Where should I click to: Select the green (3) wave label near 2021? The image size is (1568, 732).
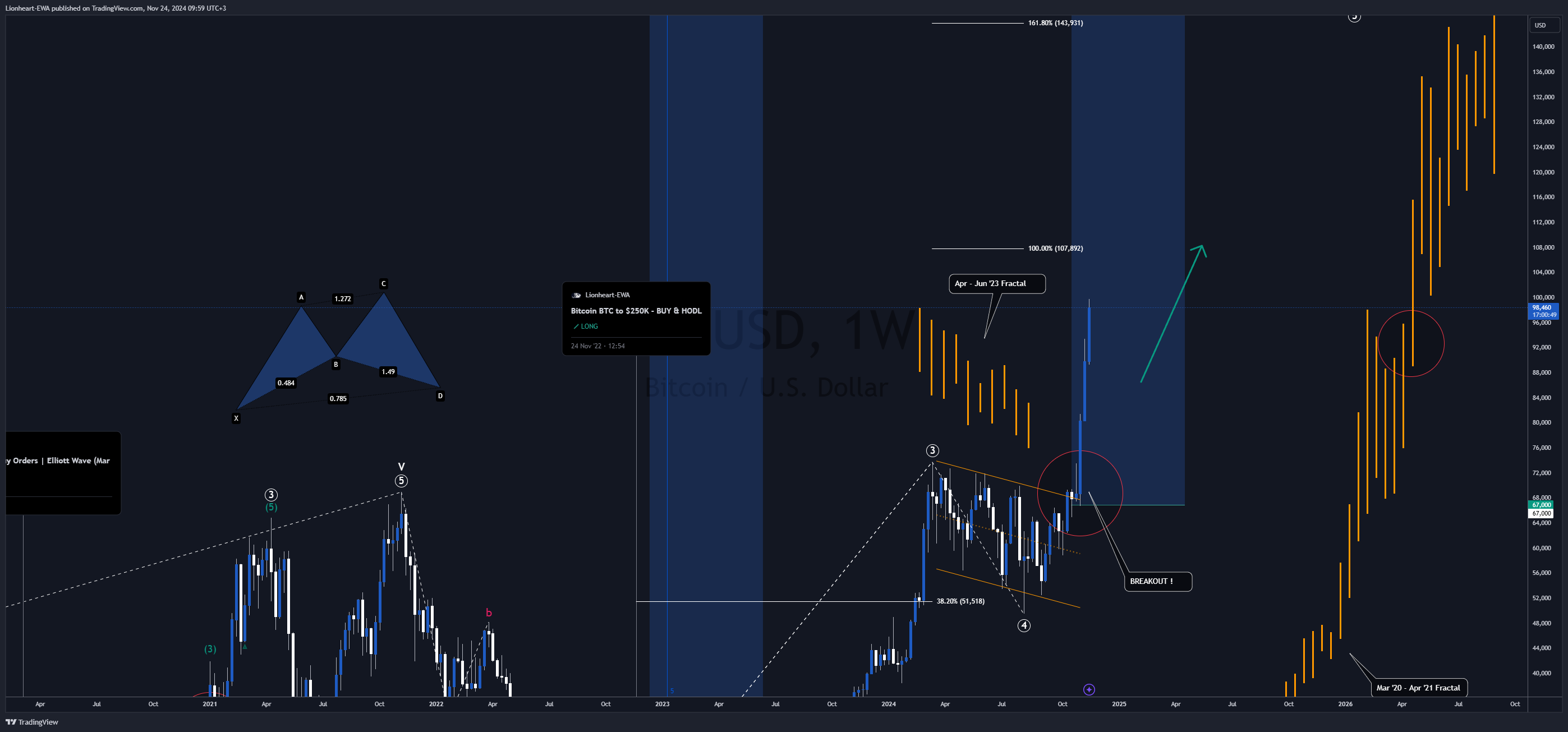click(210, 648)
